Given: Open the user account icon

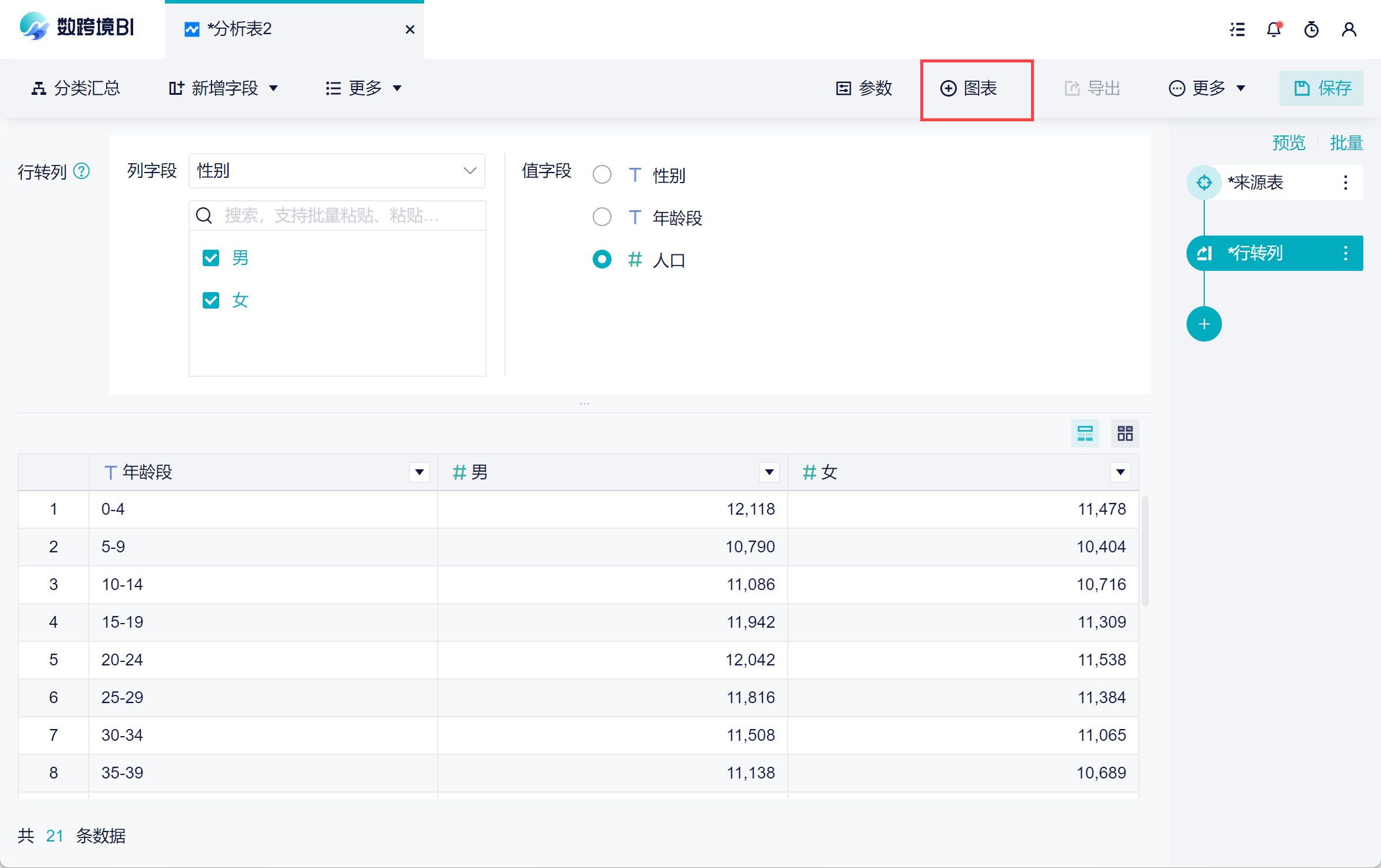Looking at the screenshot, I should click(x=1349, y=29).
